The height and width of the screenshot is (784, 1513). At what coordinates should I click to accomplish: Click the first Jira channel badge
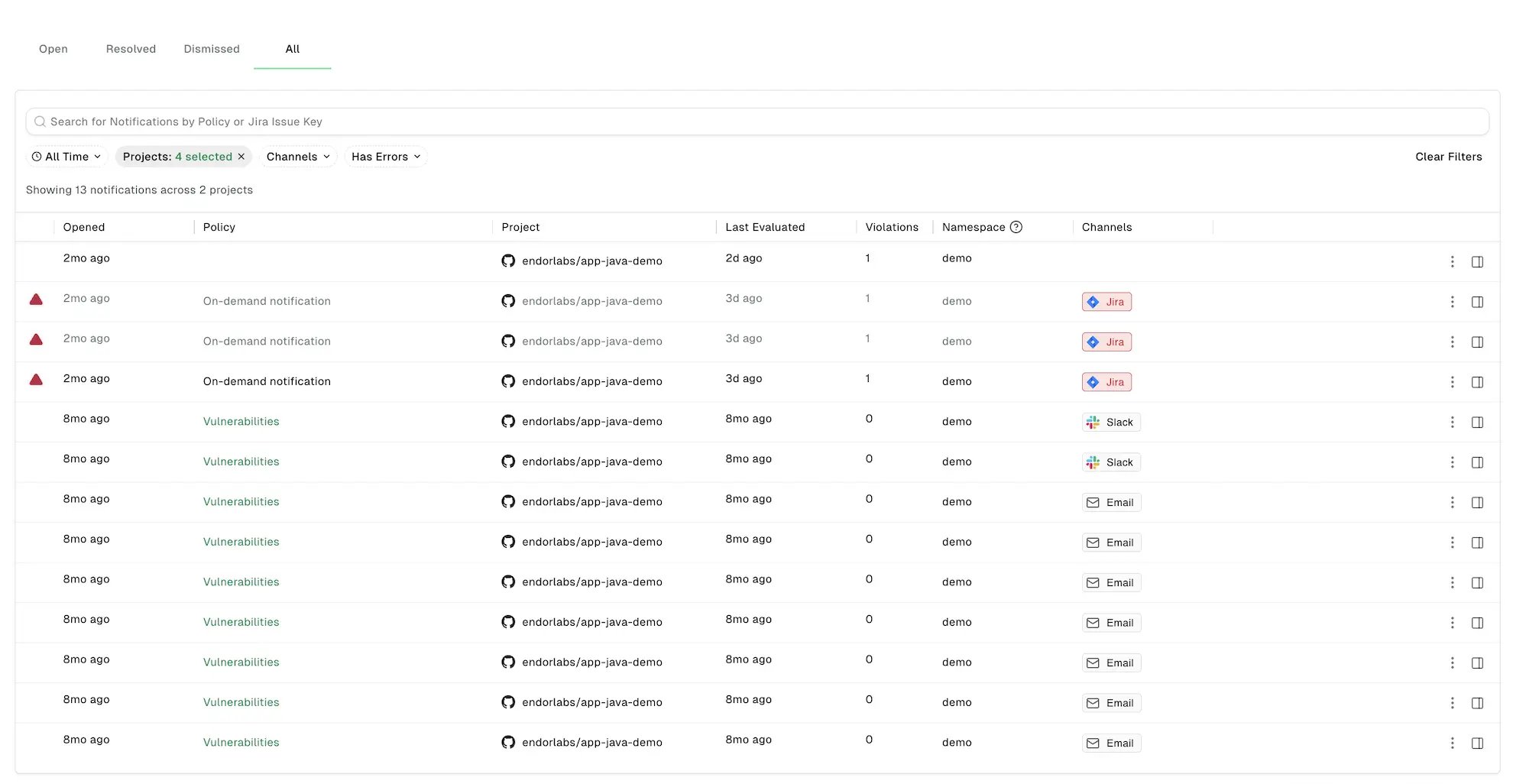click(x=1106, y=302)
